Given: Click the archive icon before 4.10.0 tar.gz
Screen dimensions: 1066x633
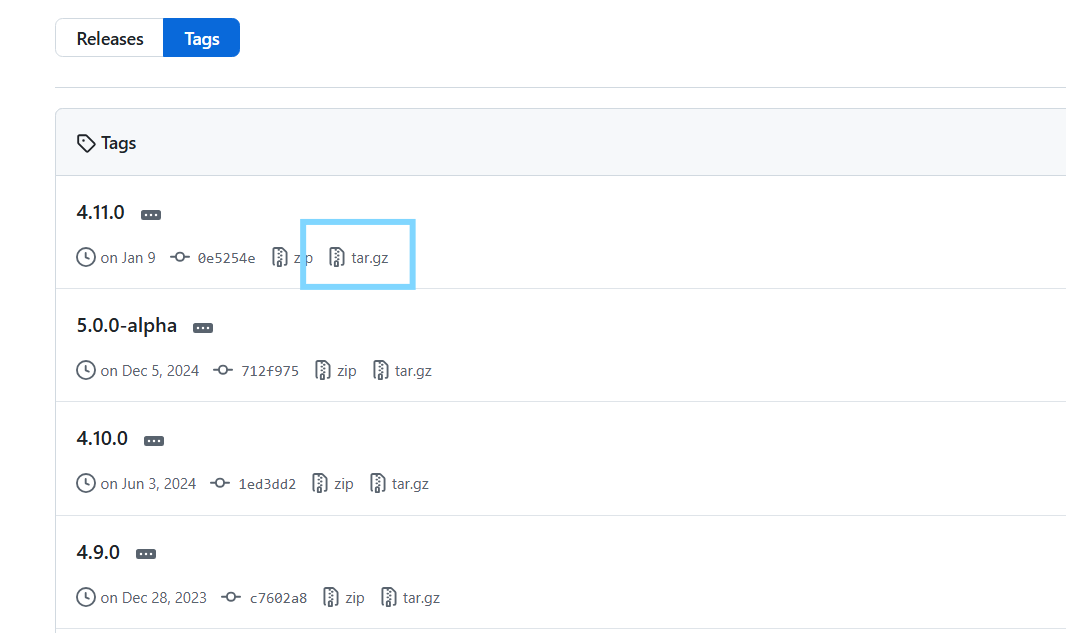Looking at the screenshot, I should 378,483.
